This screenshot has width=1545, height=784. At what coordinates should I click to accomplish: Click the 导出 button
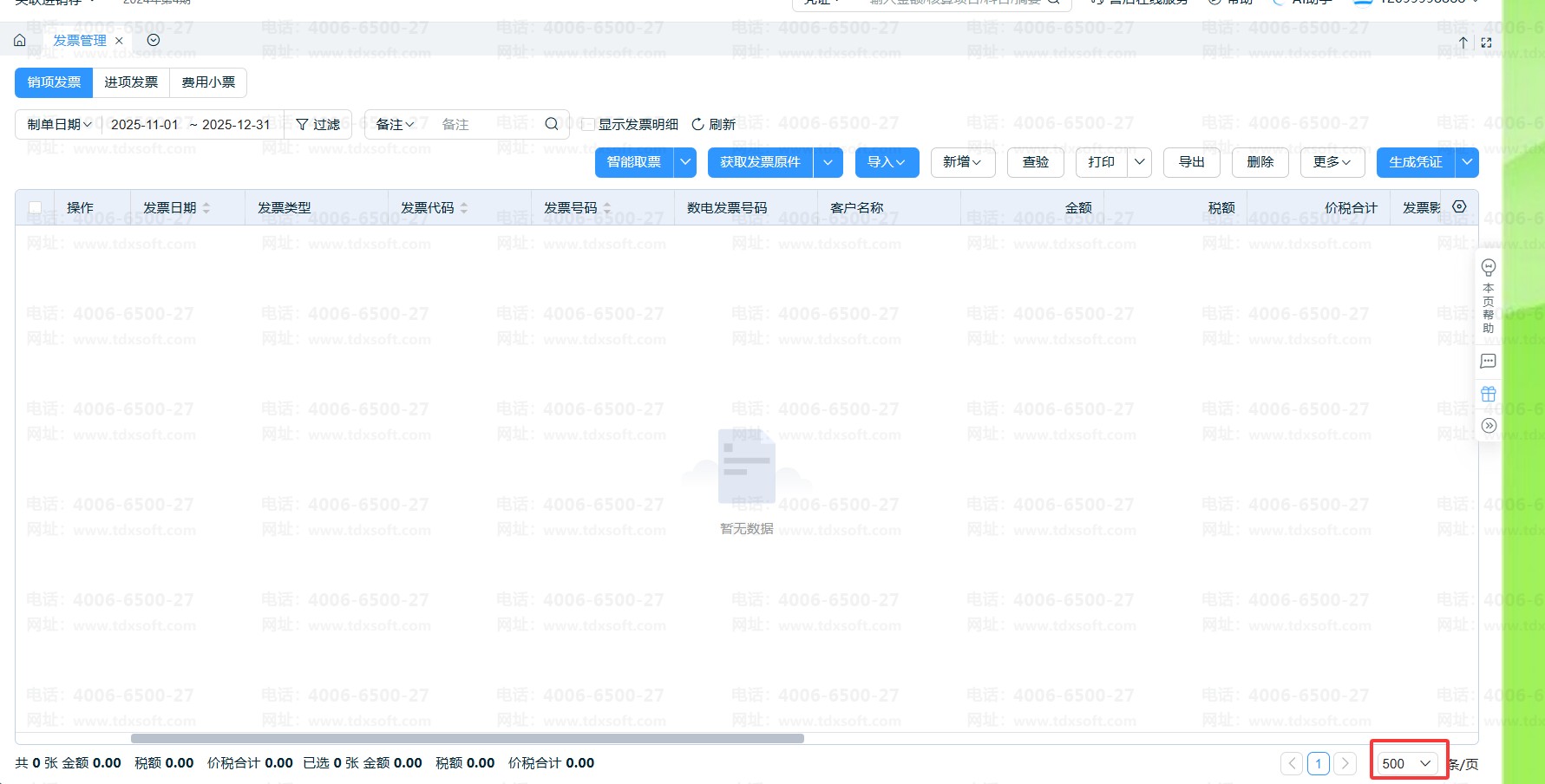click(1191, 162)
